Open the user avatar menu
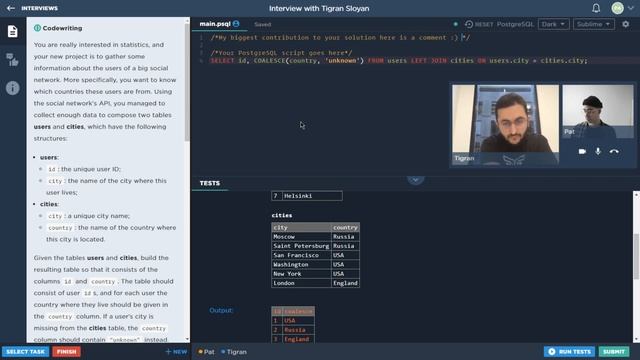640x360 pixels. [618, 8]
